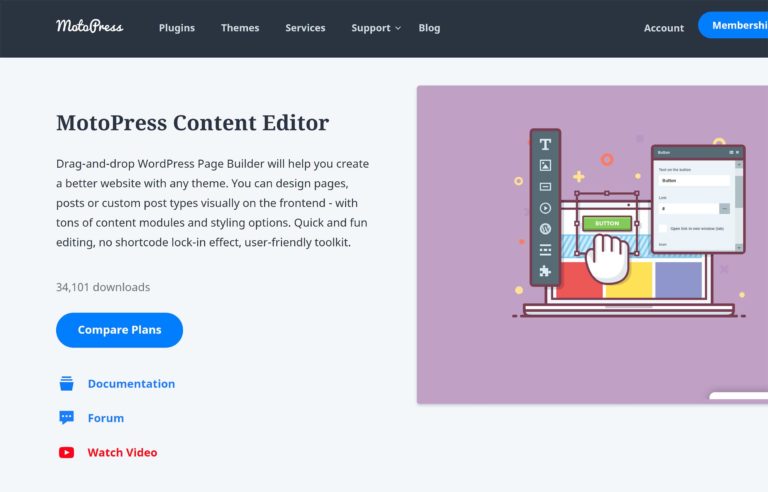Expand the Support dropdown chevron
The height and width of the screenshot is (492, 768).
(x=398, y=28)
